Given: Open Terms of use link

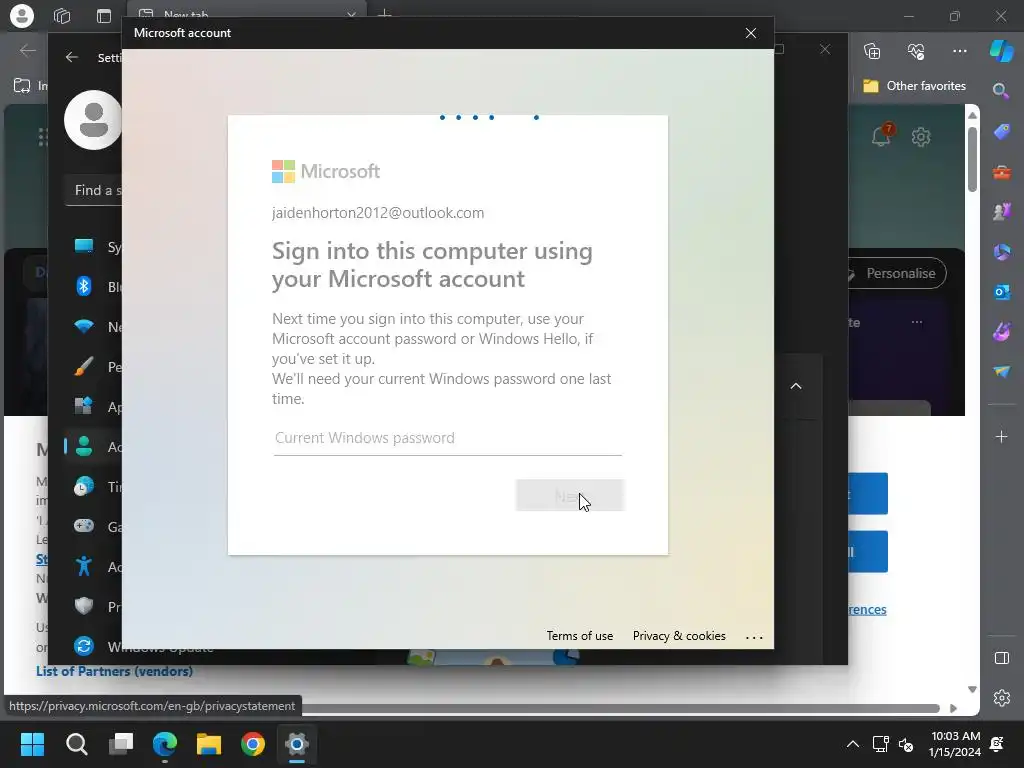Looking at the screenshot, I should (x=579, y=636).
